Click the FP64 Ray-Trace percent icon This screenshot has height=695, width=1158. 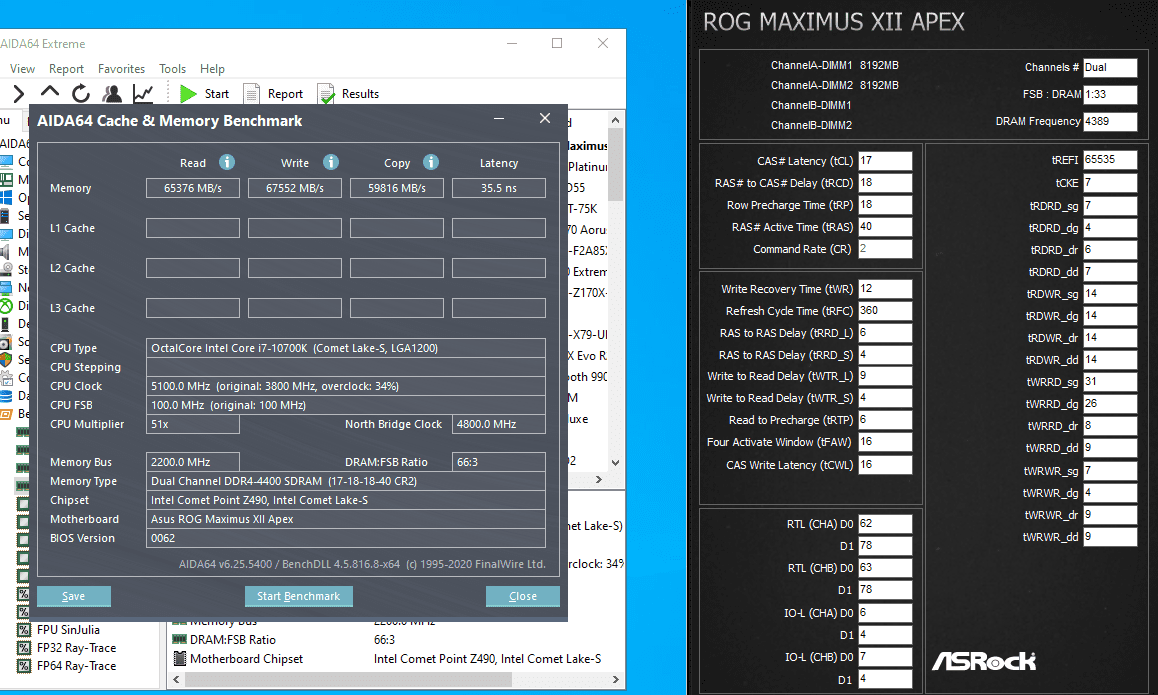24,665
